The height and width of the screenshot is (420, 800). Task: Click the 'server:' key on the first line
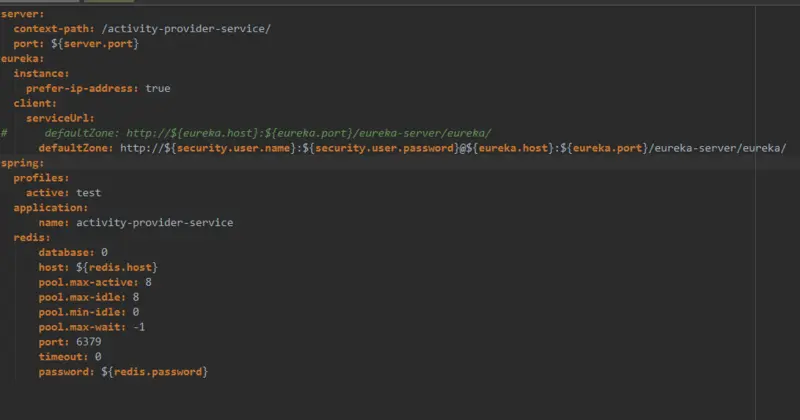pos(22,14)
